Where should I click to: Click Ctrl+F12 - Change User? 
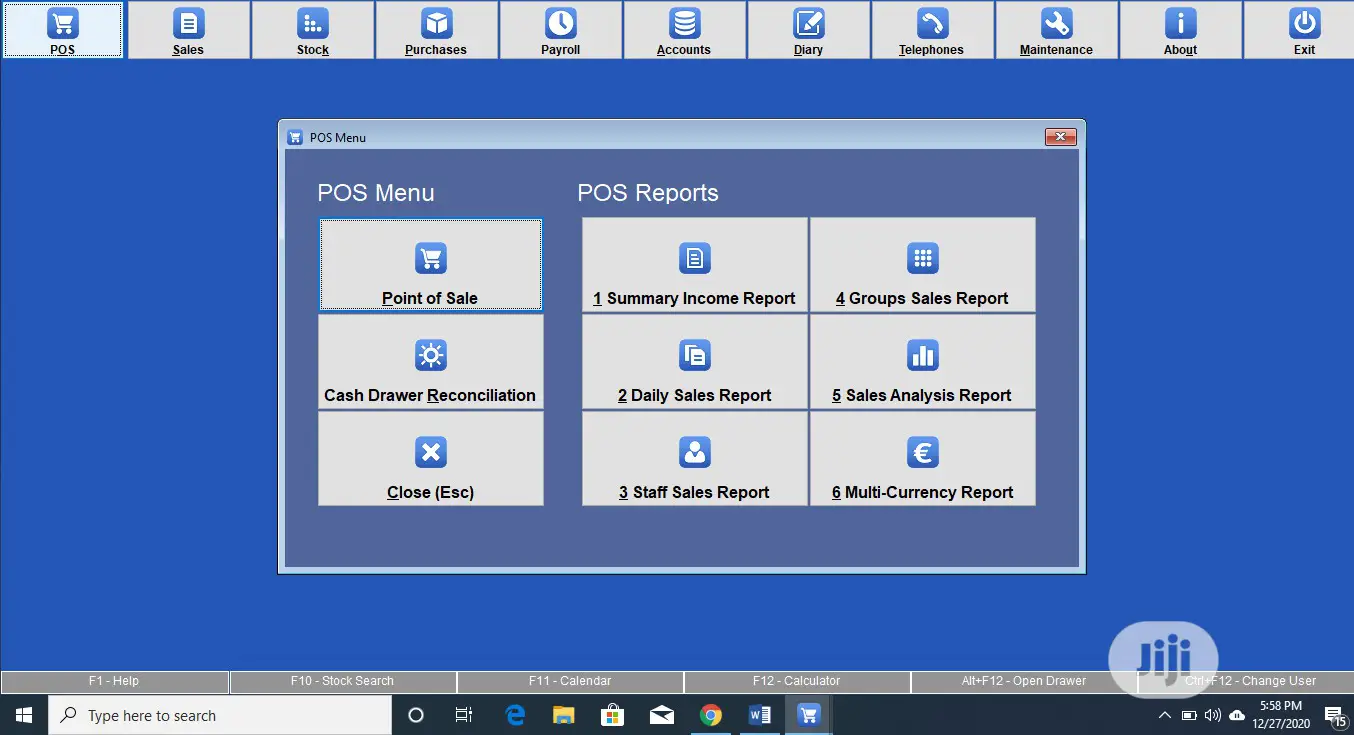[1246, 681]
